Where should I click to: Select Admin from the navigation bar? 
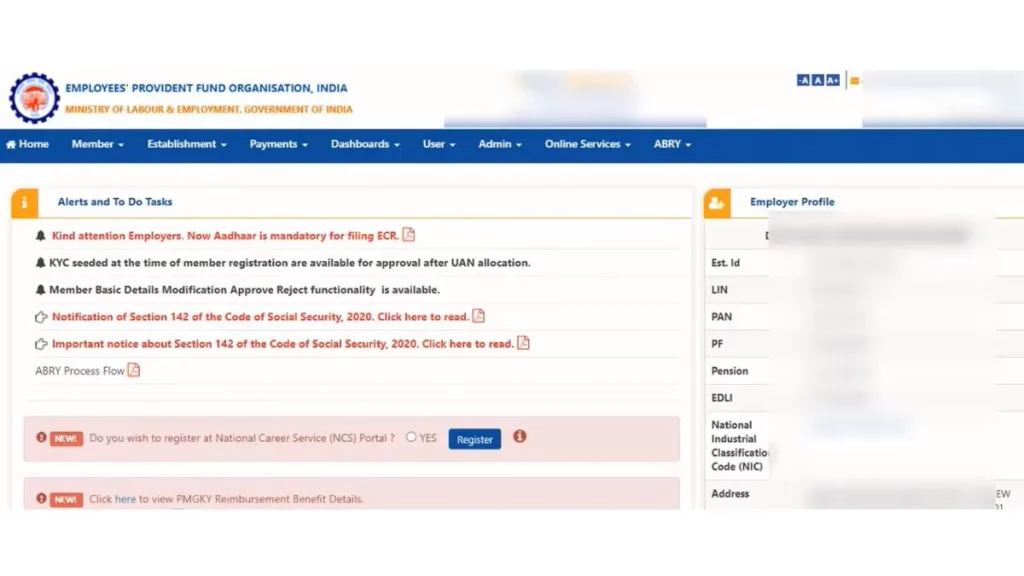[x=498, y=144]
